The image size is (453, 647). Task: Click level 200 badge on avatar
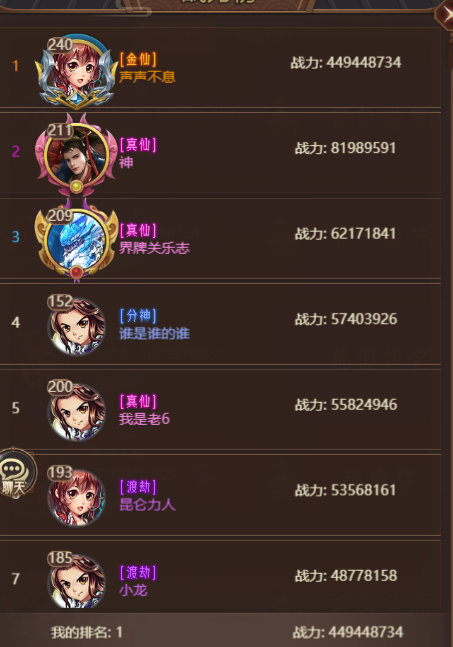[60, 387]
